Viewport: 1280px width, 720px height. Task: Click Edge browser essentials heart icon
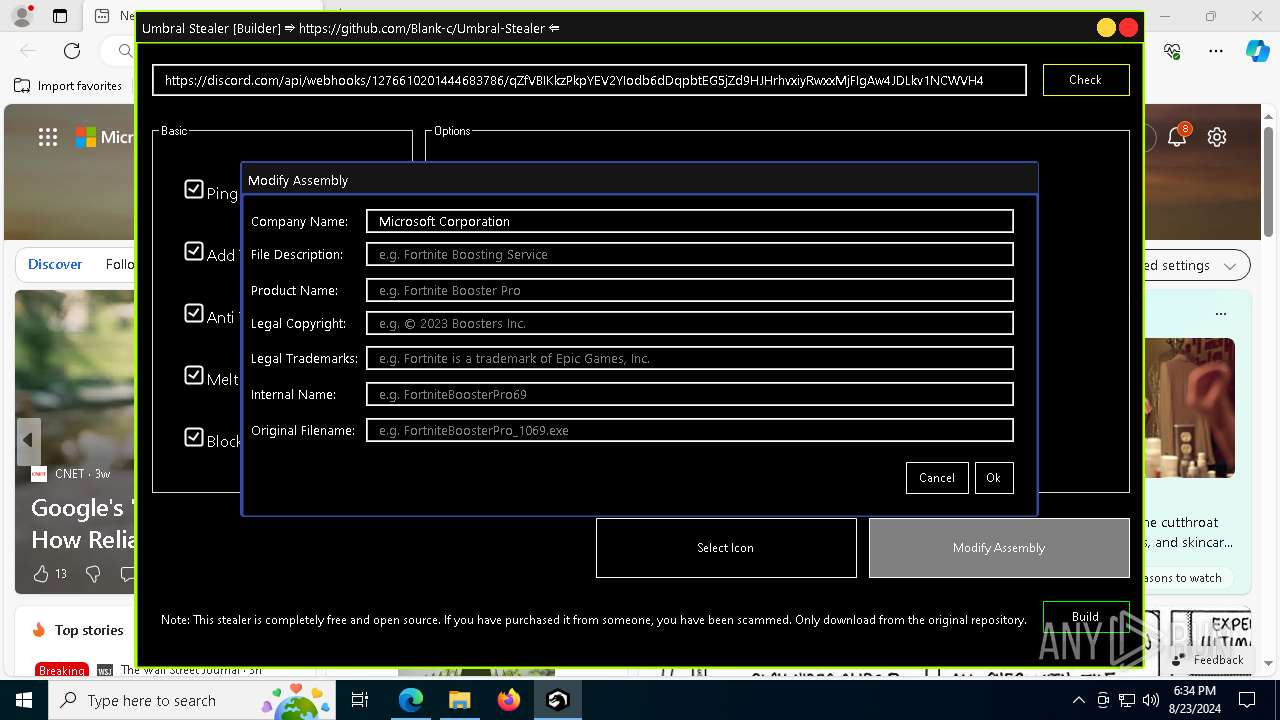tap(1173, 51)
